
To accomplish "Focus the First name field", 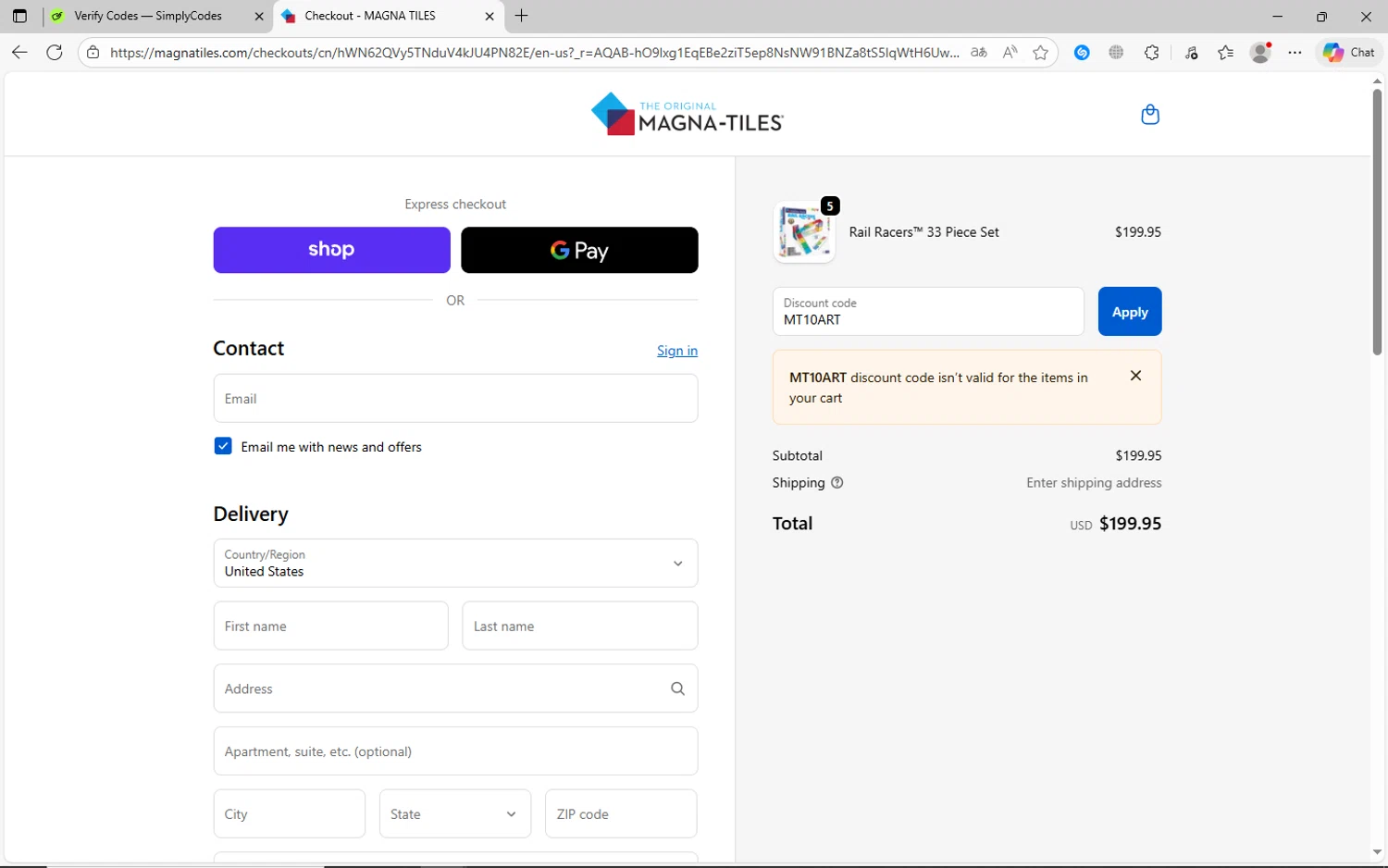I will [x=331, y=626].
